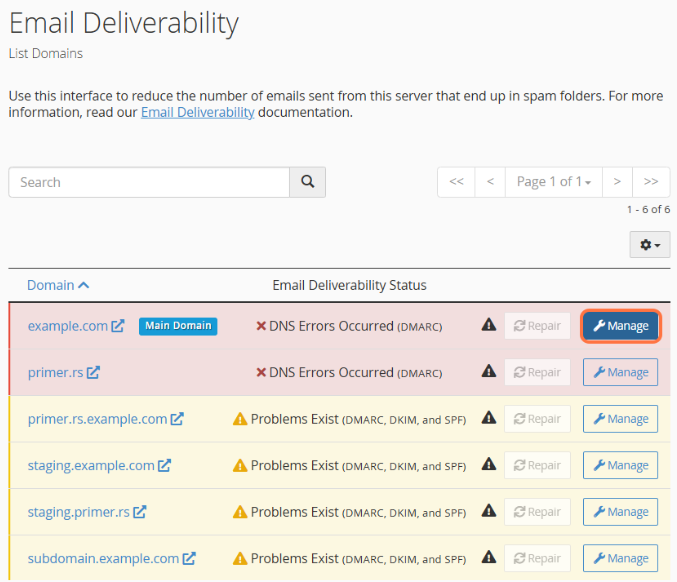The image size is (677, 582).
Task: Click the '1 - 6 of 6' count text
Action: (649, 209)
